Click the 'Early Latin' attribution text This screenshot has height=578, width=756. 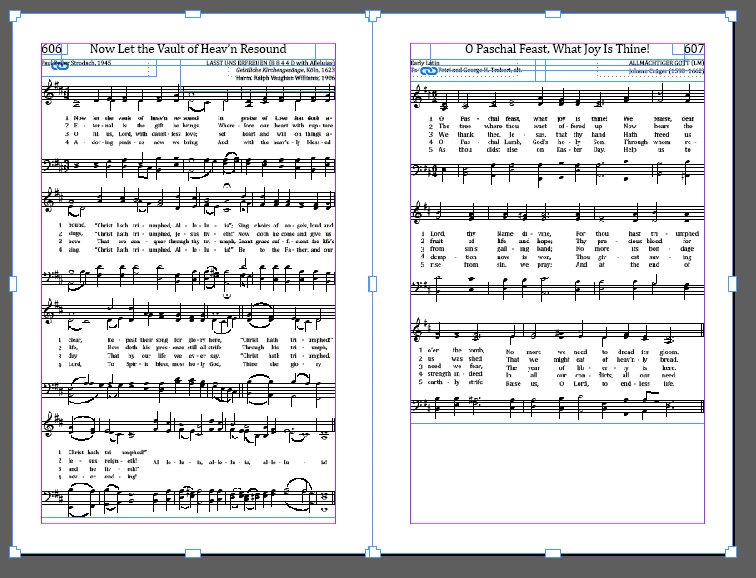tap(425, 63)
